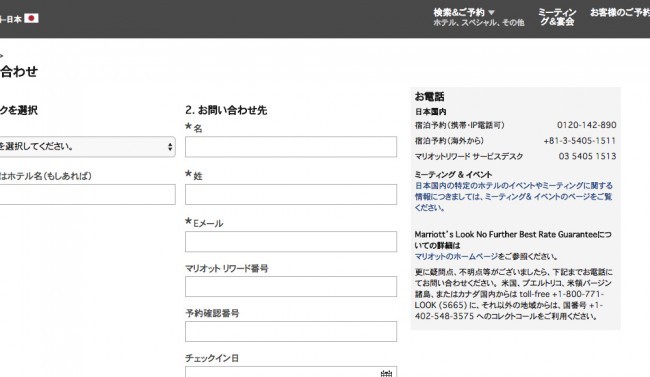This screenshot has height=377, width=650.
Task: Select phone number +81-3-5405-1511
Action: click(x=580, y=141)
